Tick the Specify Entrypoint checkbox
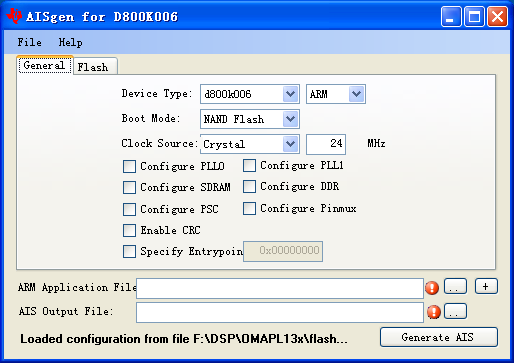 pyautogui.click(x=129, y=251)
